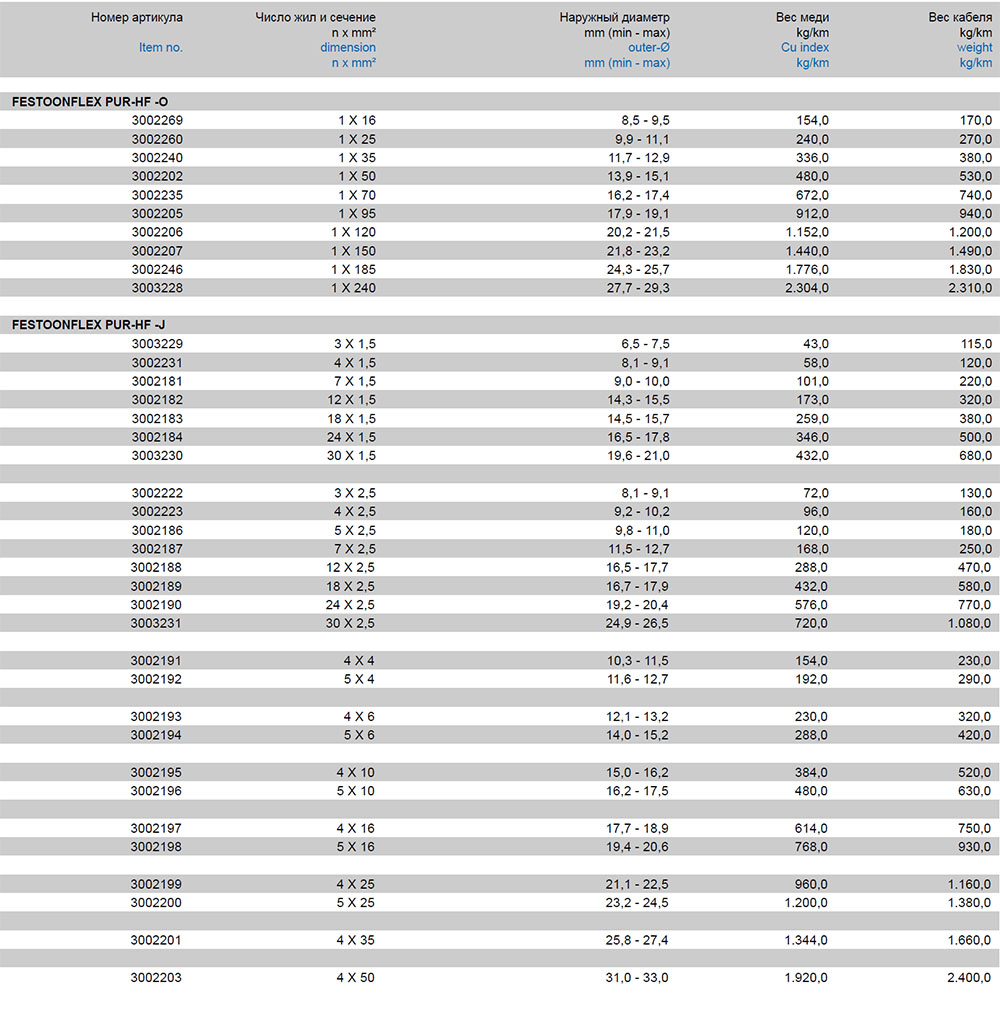Select dimension cell '12 X 1,5'
1000x1017 pixels.
[351, 400]
